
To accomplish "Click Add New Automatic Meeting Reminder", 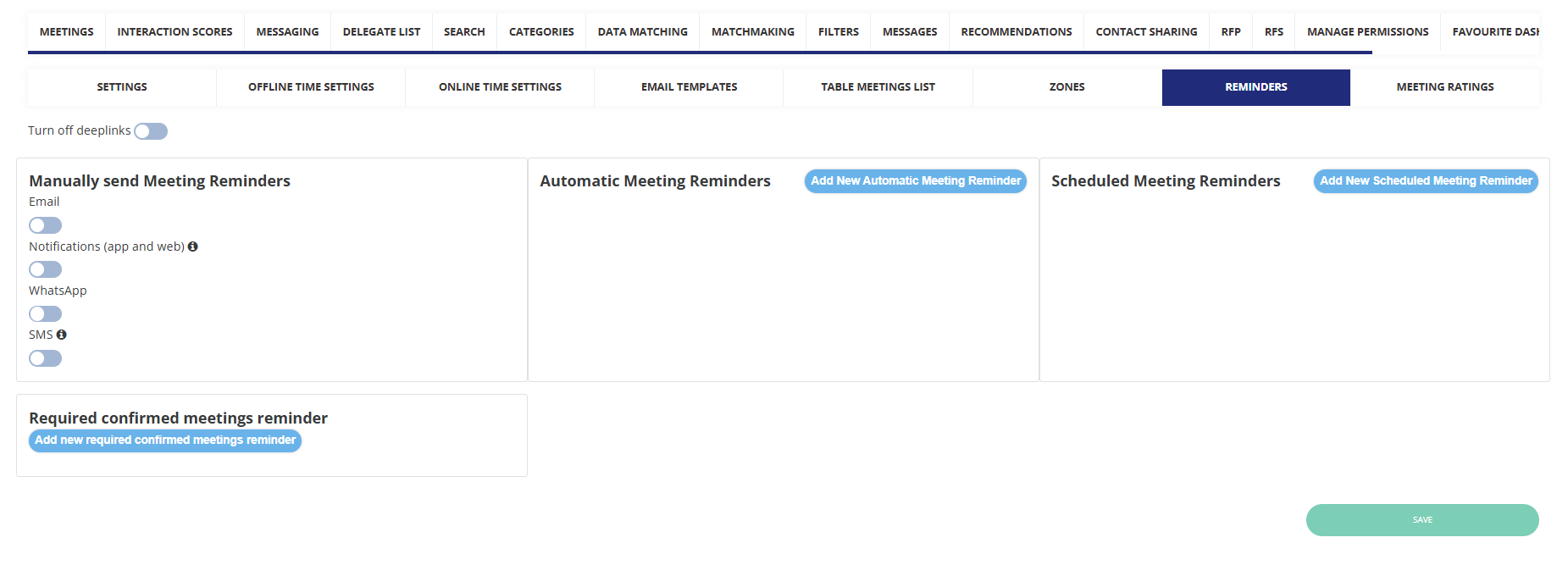I will click(x=915, y=181).
